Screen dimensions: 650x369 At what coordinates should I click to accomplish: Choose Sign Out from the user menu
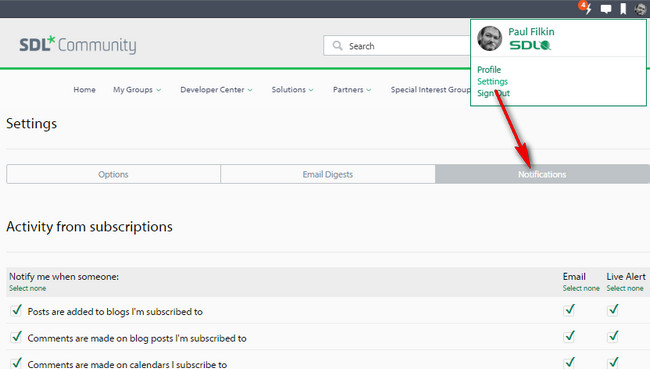pos(493,93)
